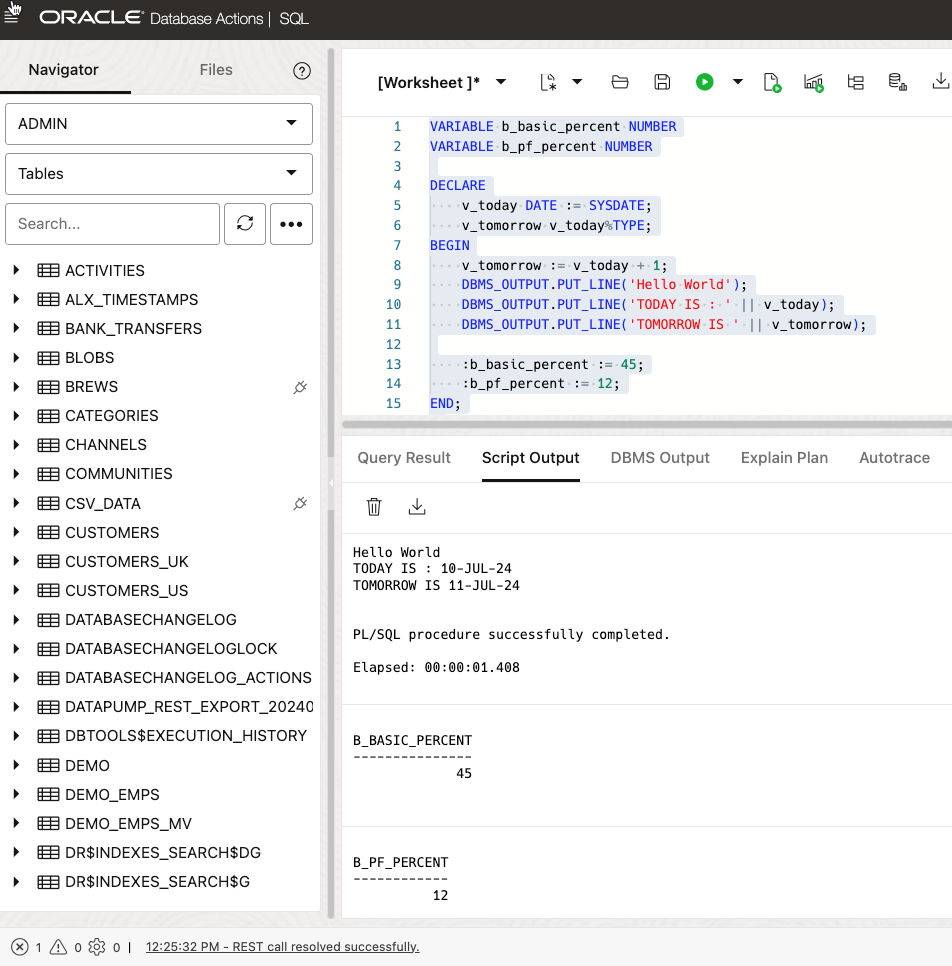952x966 pixels.
Task: Download the script output
Action: pos(417,506)
